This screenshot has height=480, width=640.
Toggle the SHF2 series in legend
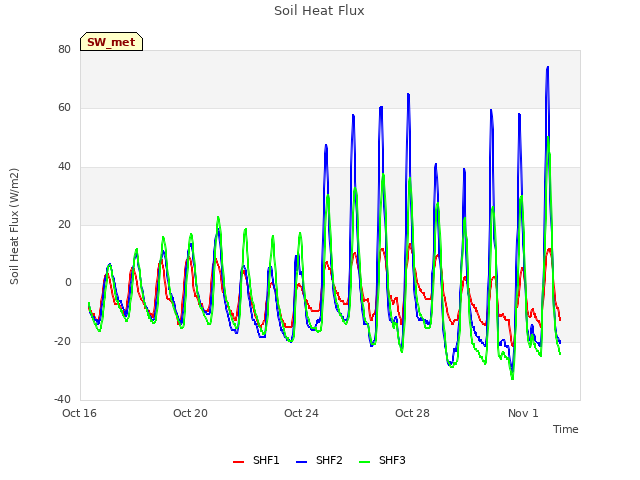[319, 460]
